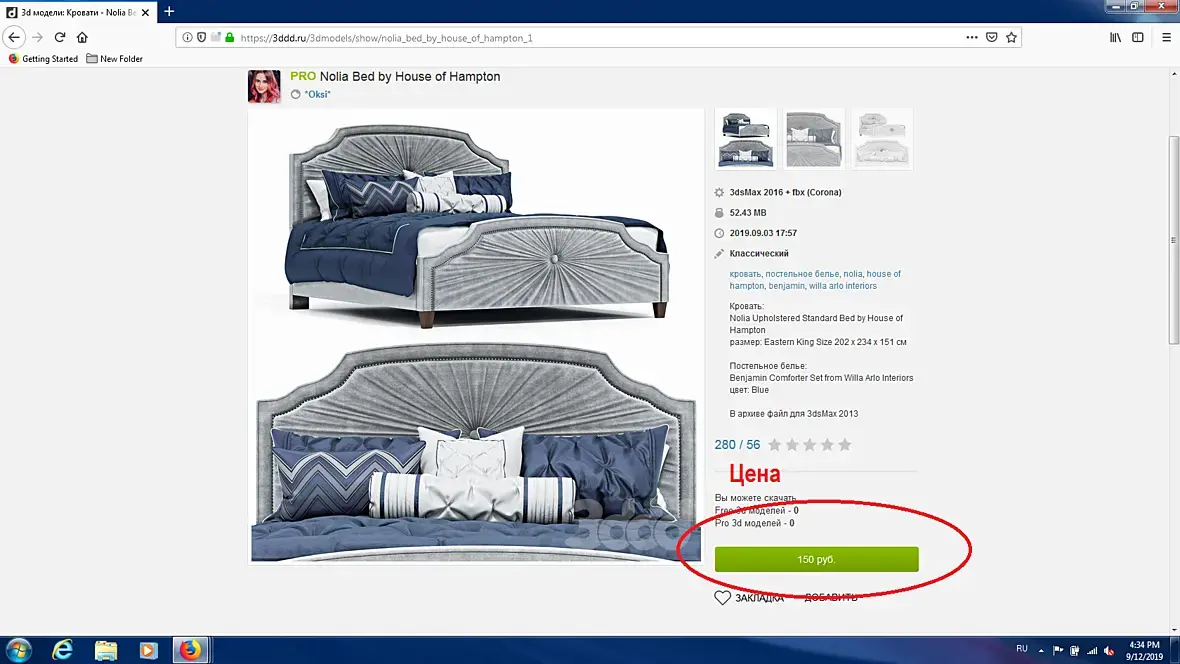Image resolution: width=1180 pixels, height=664 pixels.
Task: Open the Internet Explorer taskbar icon
Action: 62,650
